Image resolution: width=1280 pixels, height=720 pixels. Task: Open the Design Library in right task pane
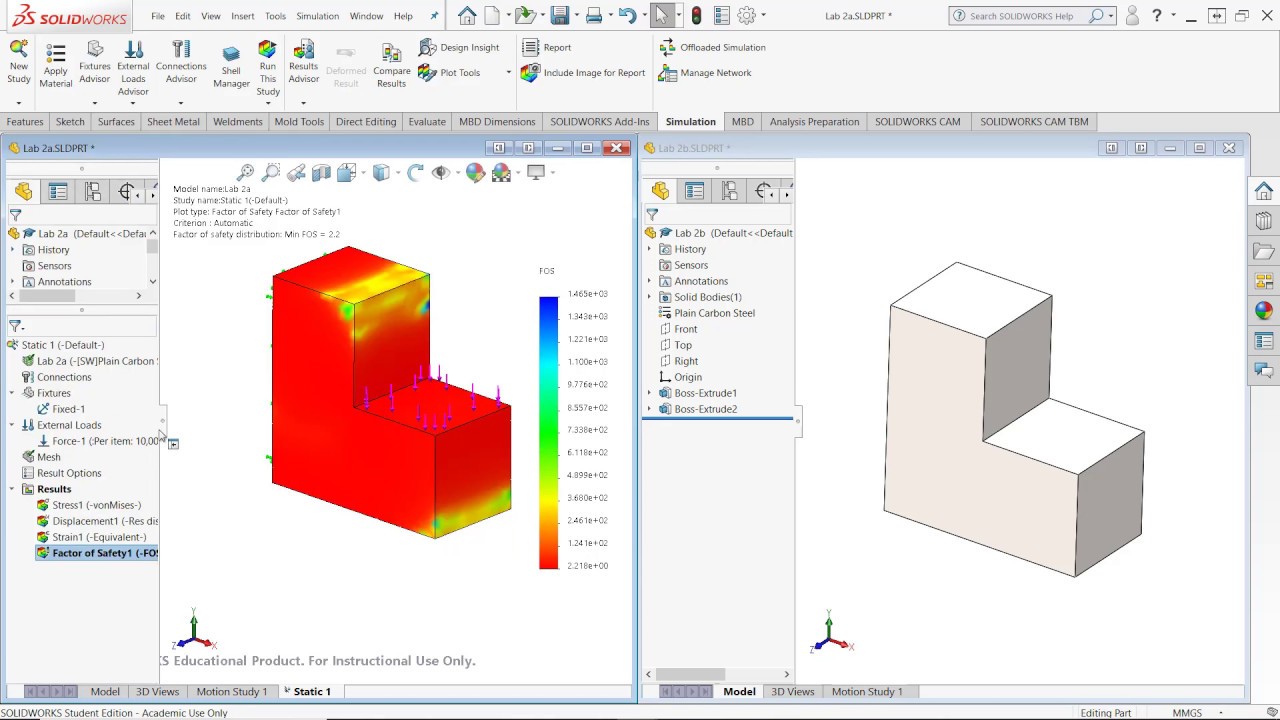click(x=1264, y=221)
